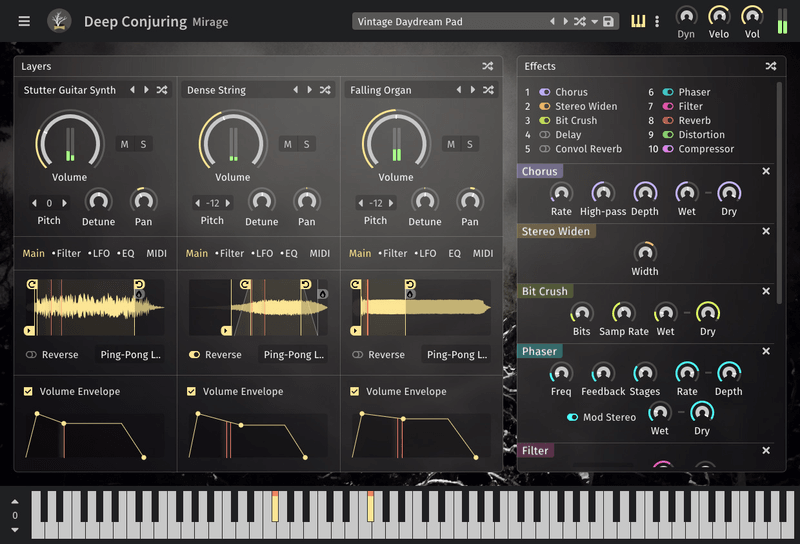Increase pitch of Stutter Guitar Synth layer
Image resolution: width=800 pixels, height=544 pixels.
coord(63,203)
